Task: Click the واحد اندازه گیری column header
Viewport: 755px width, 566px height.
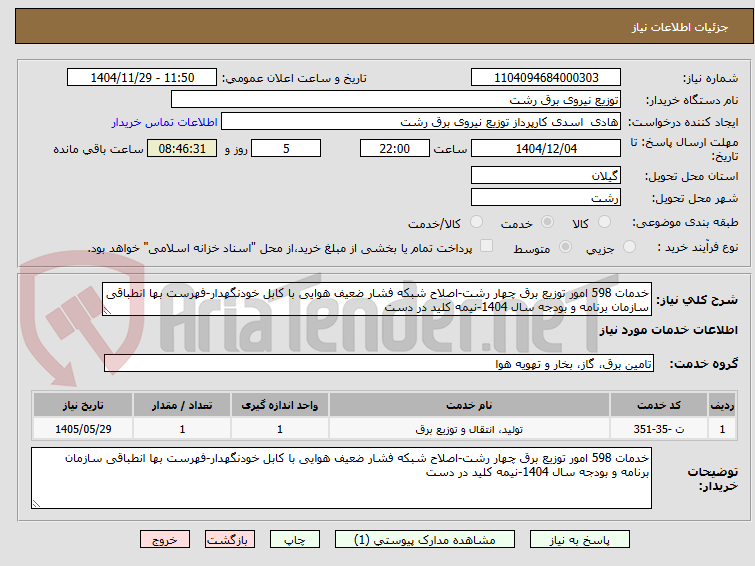Action: click(x=280, y=405)
